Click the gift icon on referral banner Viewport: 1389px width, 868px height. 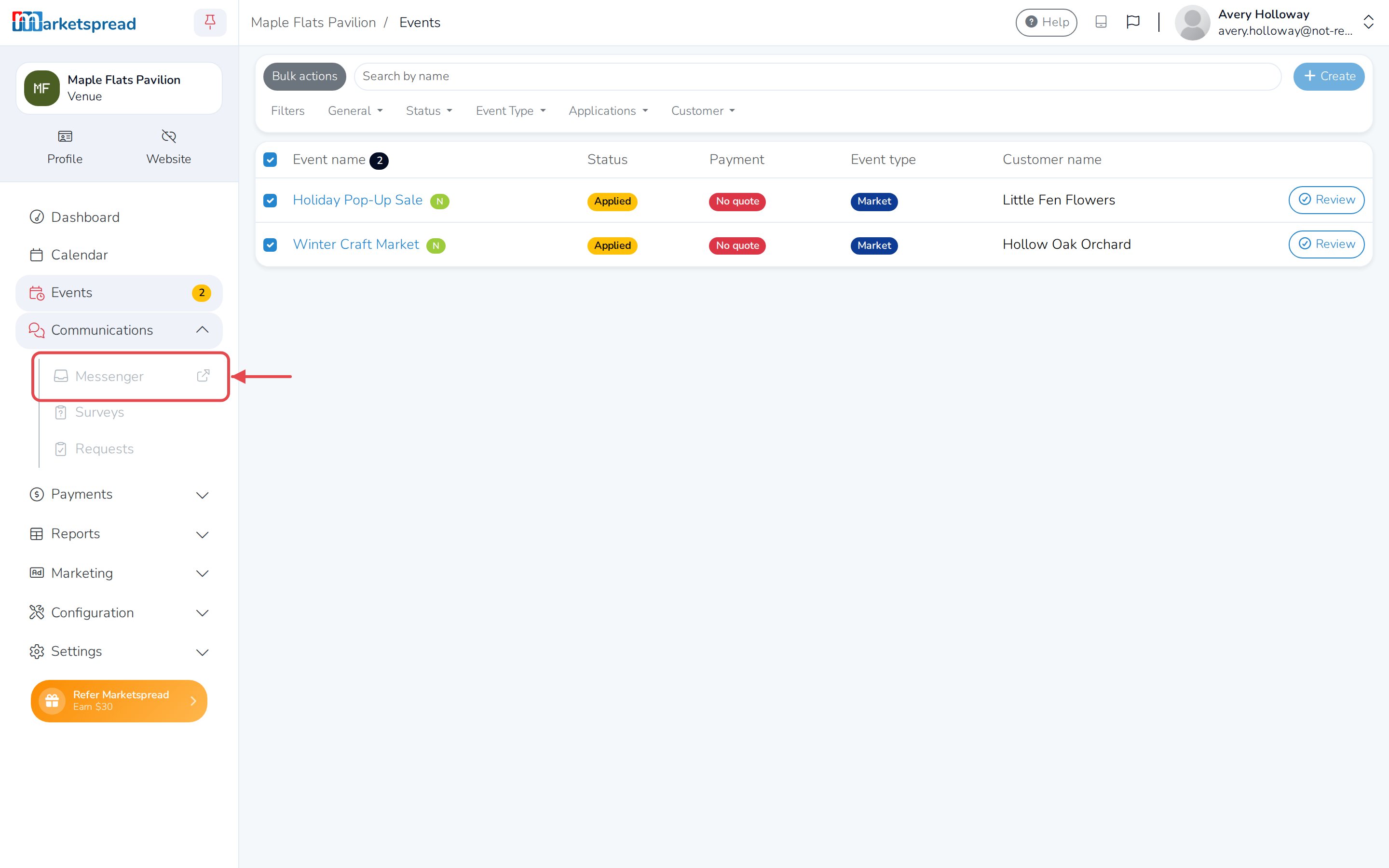(x=52, y=701)
